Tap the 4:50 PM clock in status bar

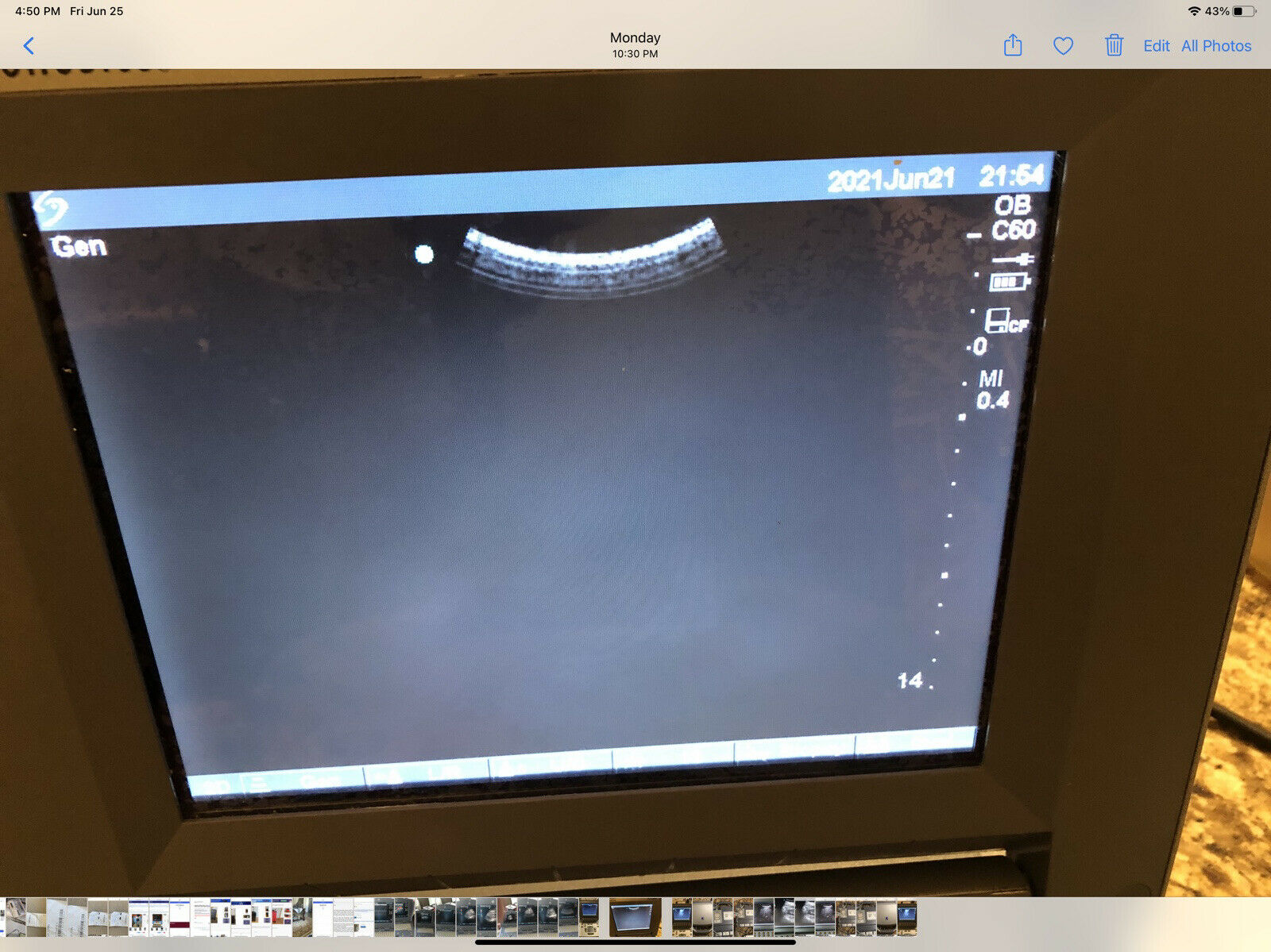point(37,11)
